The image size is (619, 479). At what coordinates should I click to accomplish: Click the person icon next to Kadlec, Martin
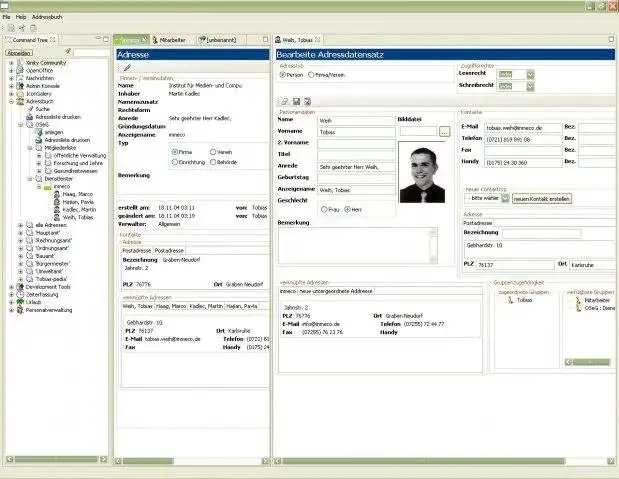57,209
